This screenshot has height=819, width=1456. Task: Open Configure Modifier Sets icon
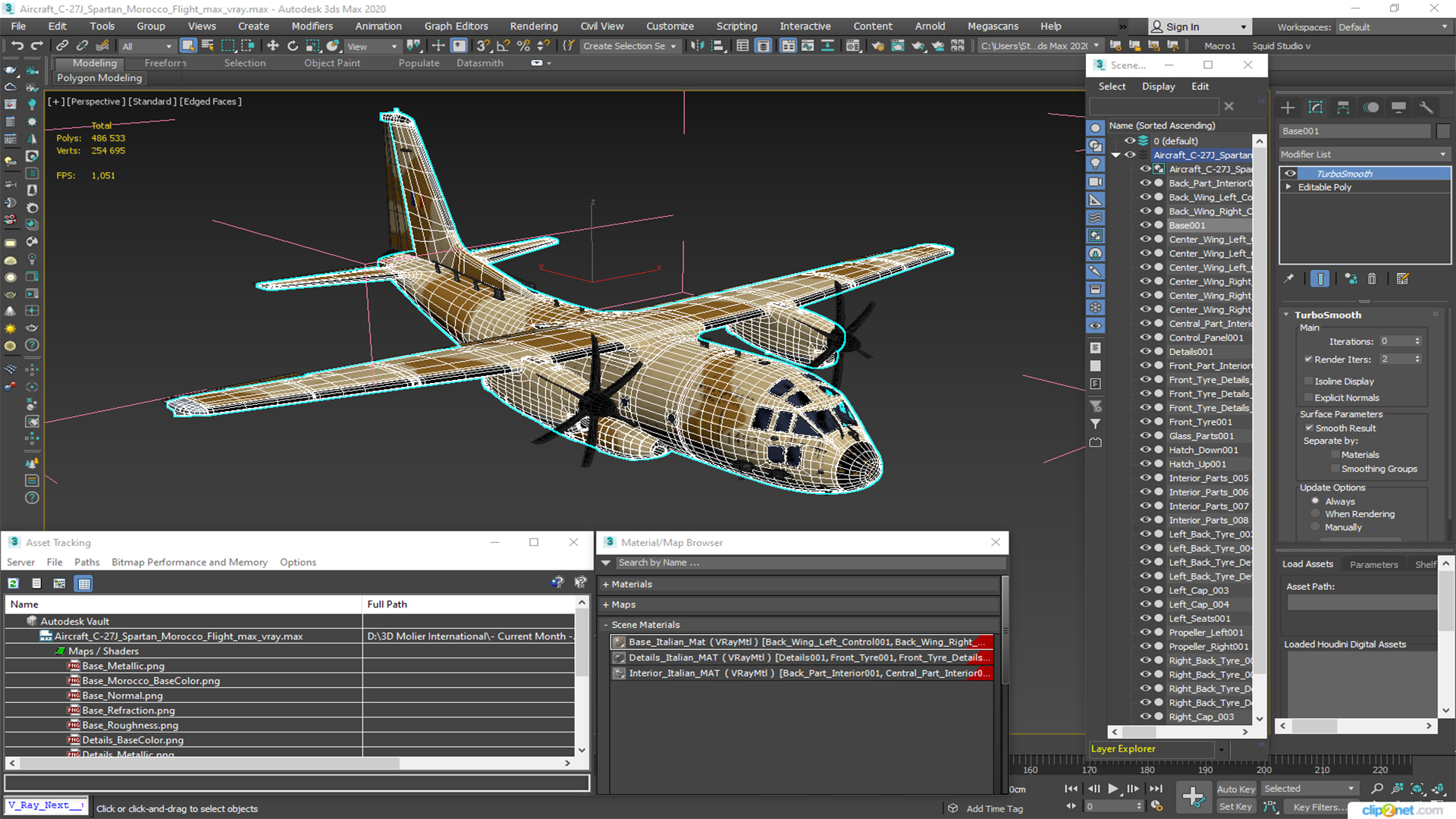1403,279
